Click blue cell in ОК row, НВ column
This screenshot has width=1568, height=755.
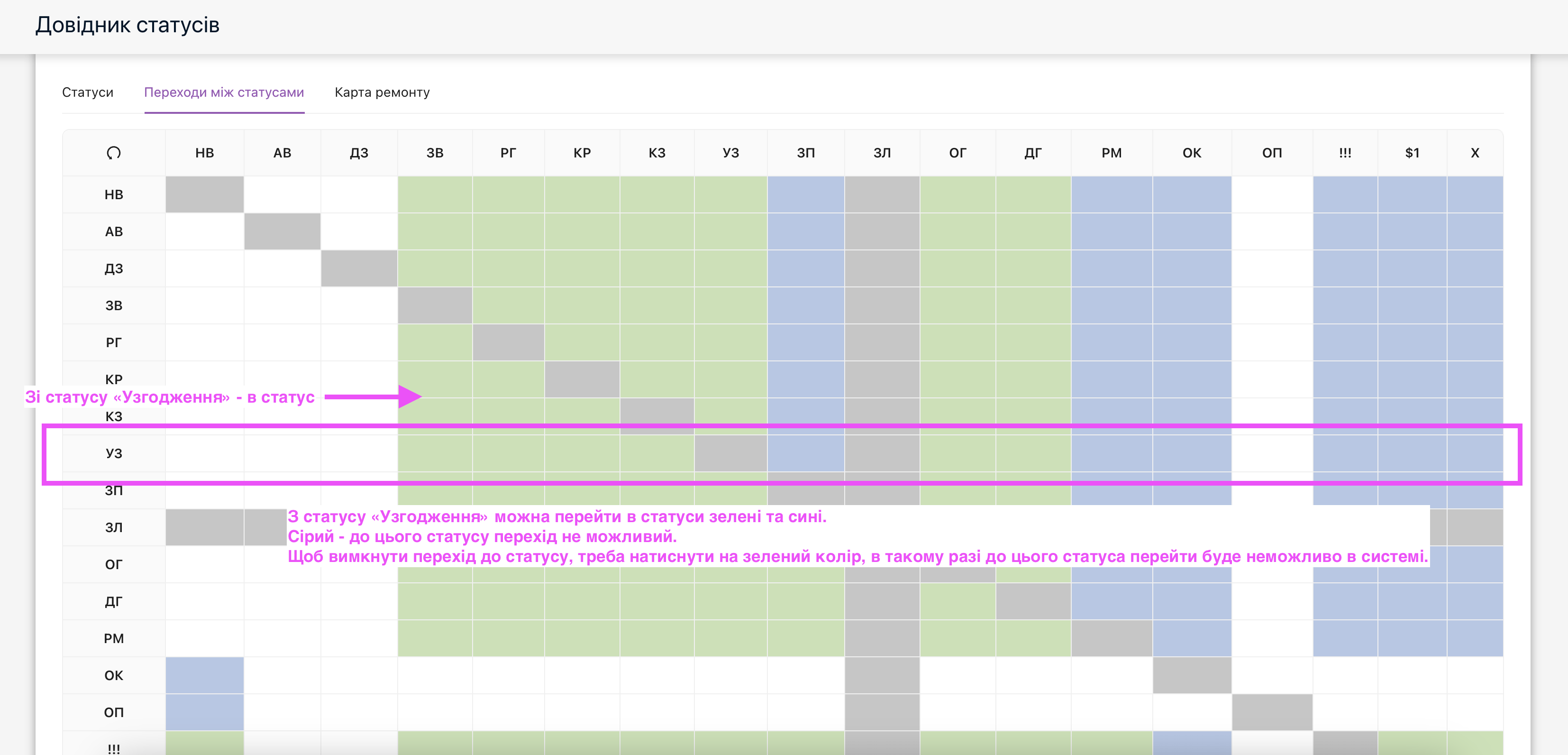(204, 675)
